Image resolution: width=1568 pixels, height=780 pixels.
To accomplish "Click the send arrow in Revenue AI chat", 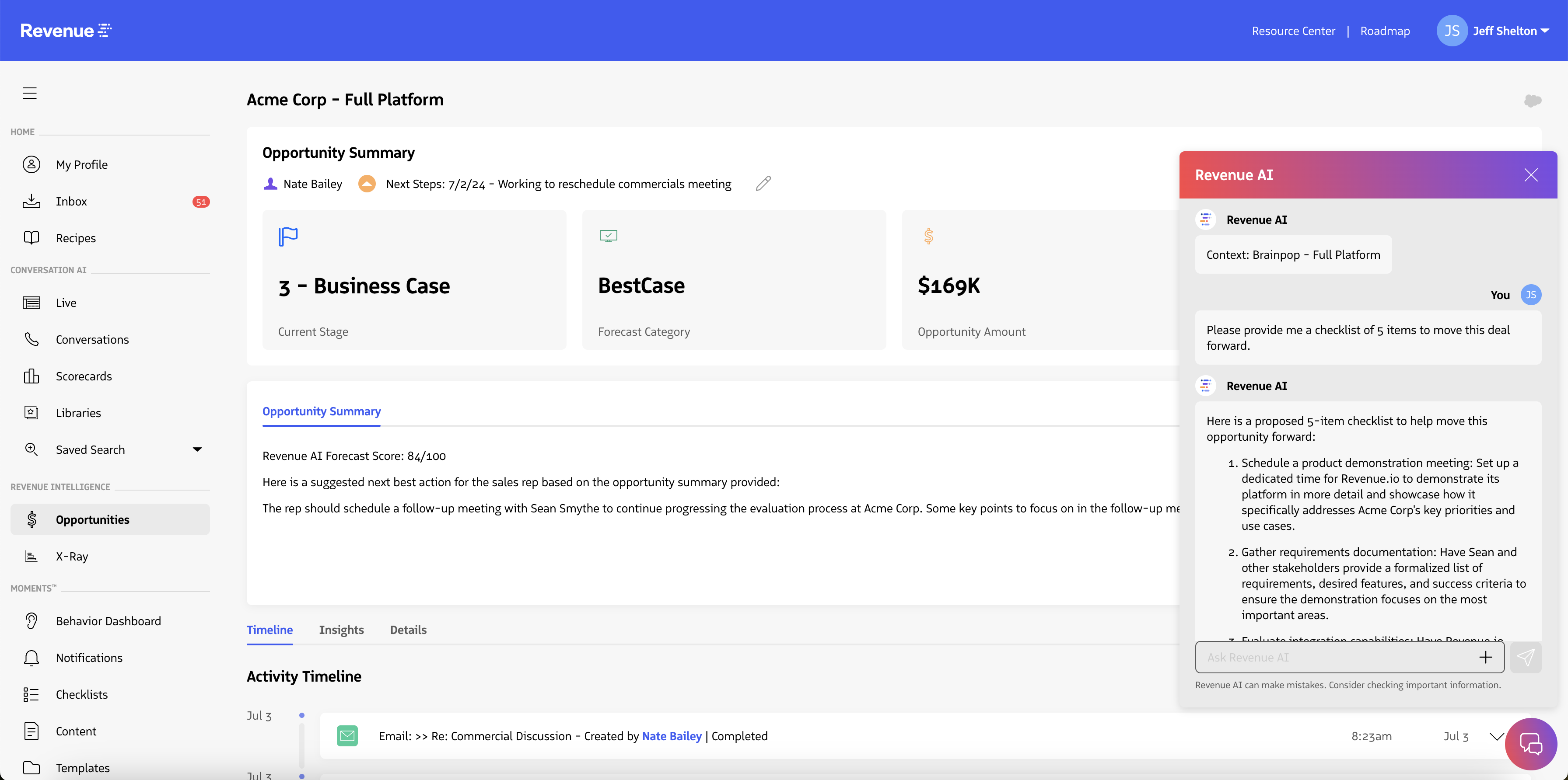I will [1526, 657].
